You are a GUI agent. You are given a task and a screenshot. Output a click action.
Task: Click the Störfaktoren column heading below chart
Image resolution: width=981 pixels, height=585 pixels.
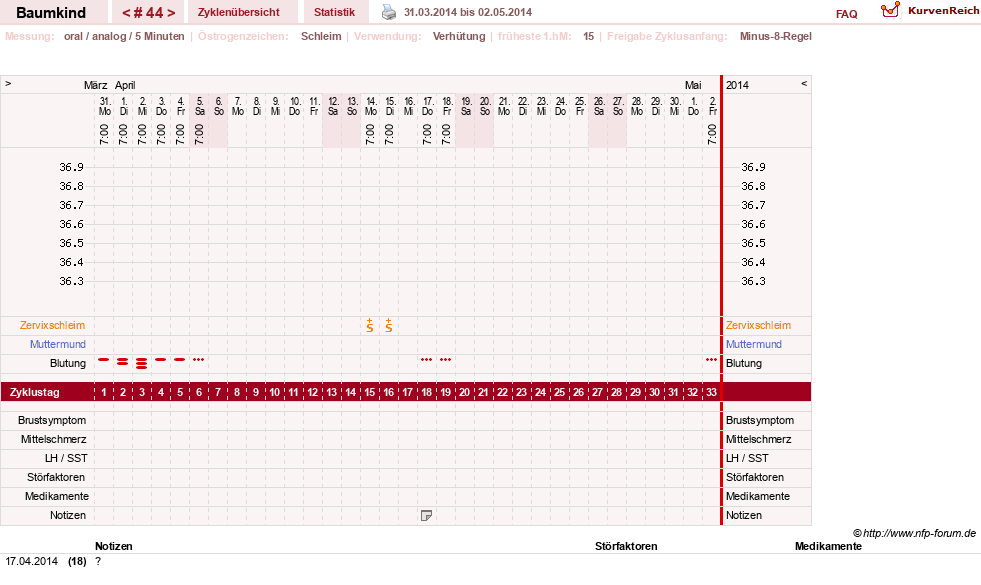click(x=626, y=546)
